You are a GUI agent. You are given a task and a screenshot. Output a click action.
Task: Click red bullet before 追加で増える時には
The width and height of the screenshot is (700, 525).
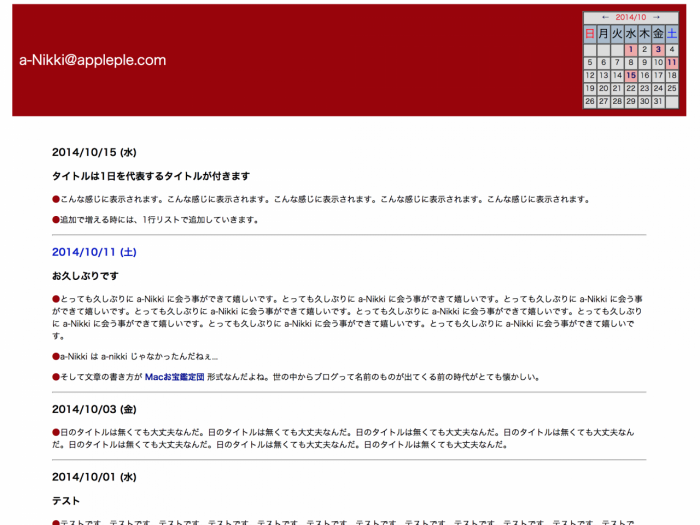tap(56, 220)
